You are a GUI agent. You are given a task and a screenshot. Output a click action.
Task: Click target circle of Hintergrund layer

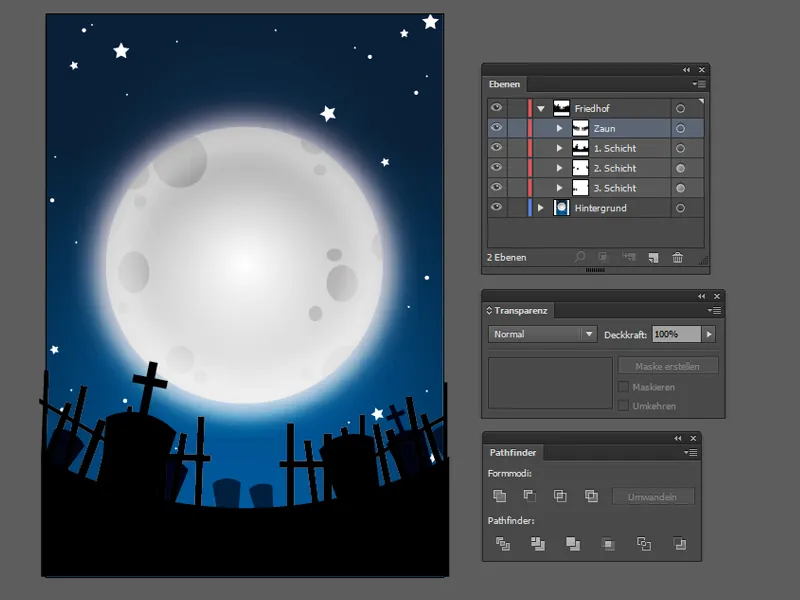tap(680, 208)
